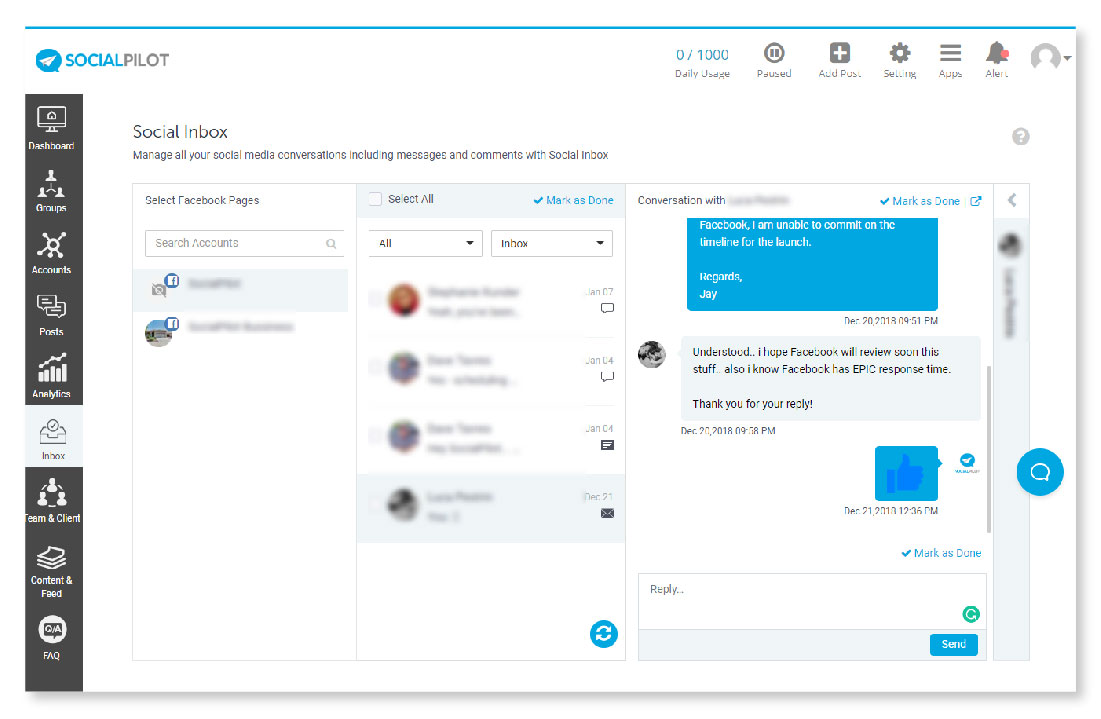Open conversation in new window icon
The image size is (1101, 719).
click(x=975, y=201)
